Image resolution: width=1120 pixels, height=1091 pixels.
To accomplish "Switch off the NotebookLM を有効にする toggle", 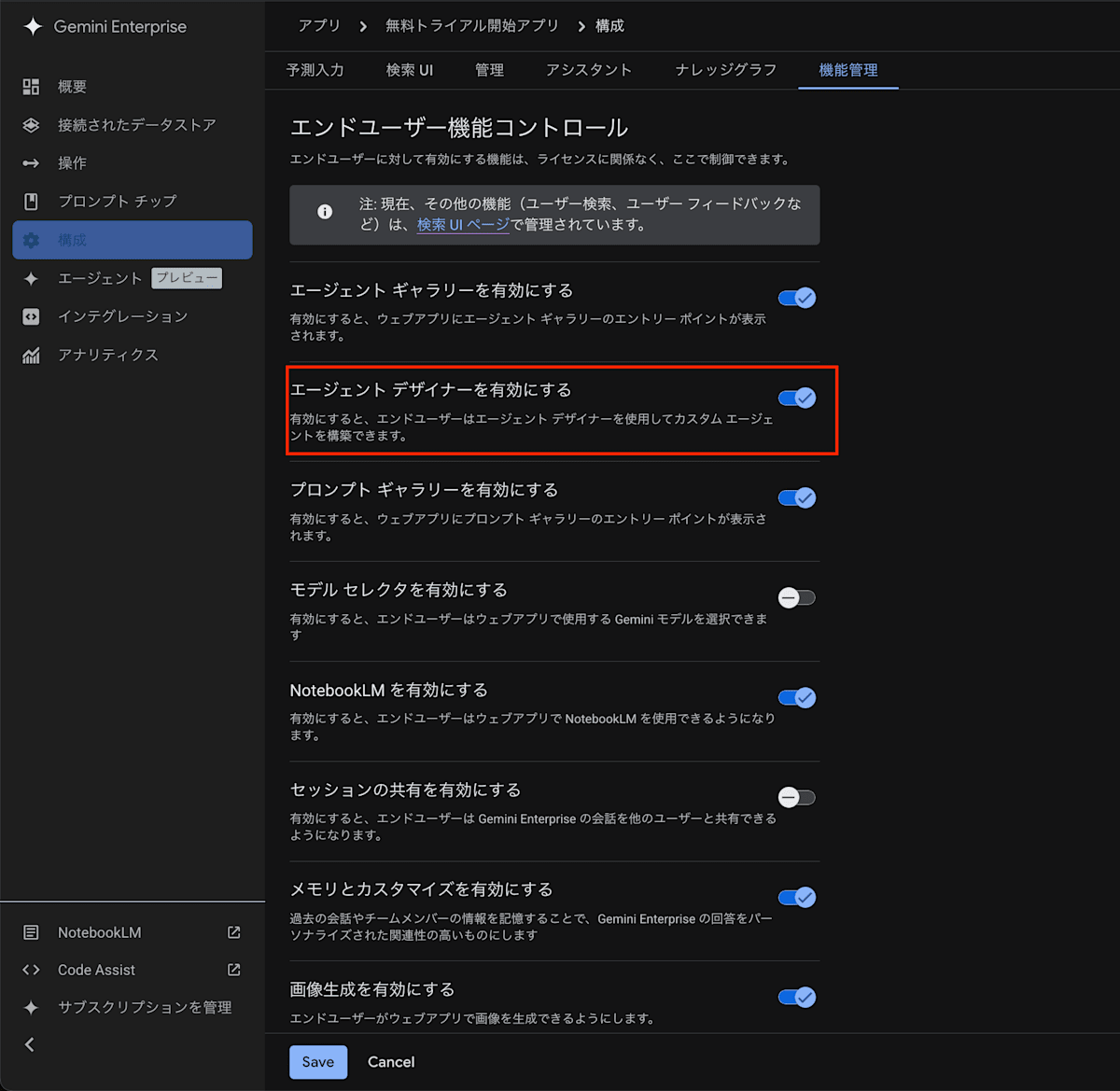I will click(797, 697).
